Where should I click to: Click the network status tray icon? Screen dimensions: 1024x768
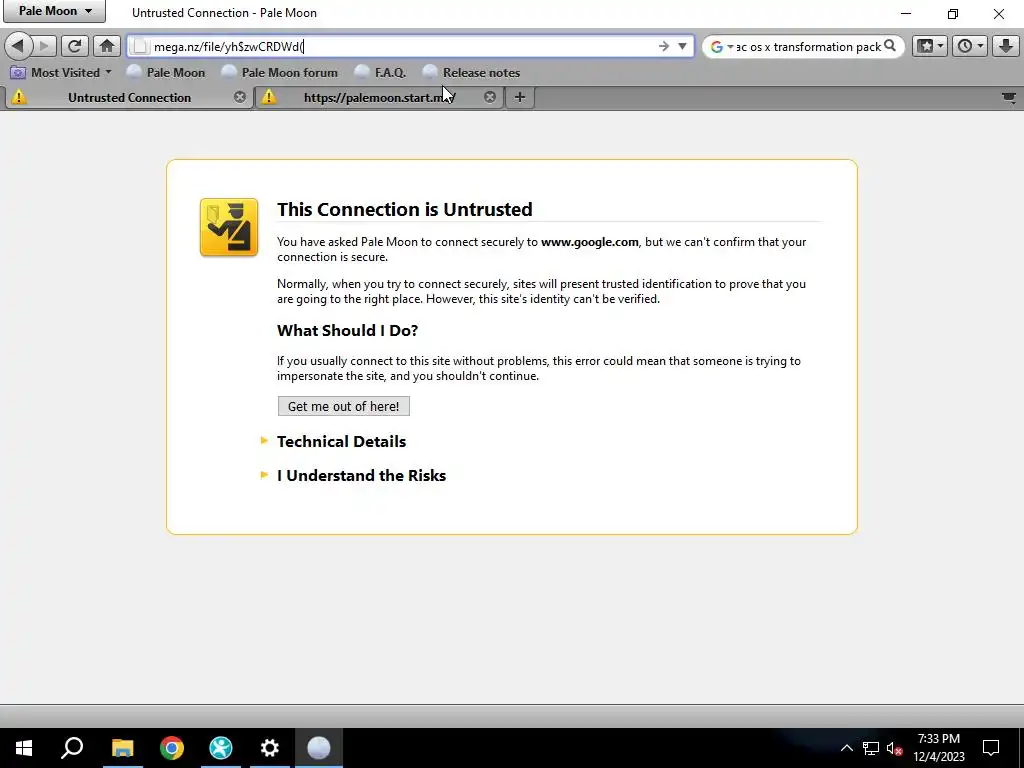coord(871,748)
